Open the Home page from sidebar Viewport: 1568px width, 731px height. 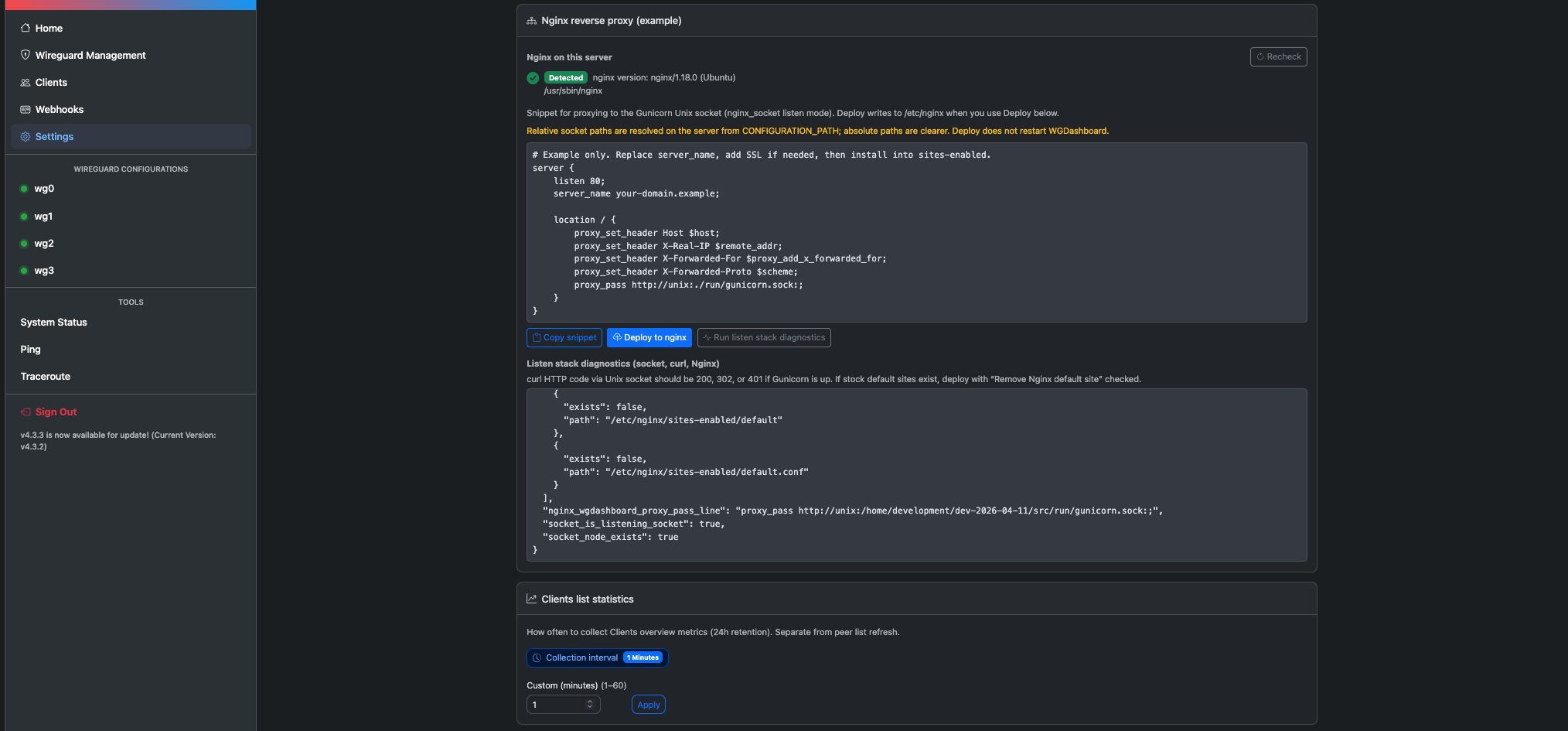[131, 28]
